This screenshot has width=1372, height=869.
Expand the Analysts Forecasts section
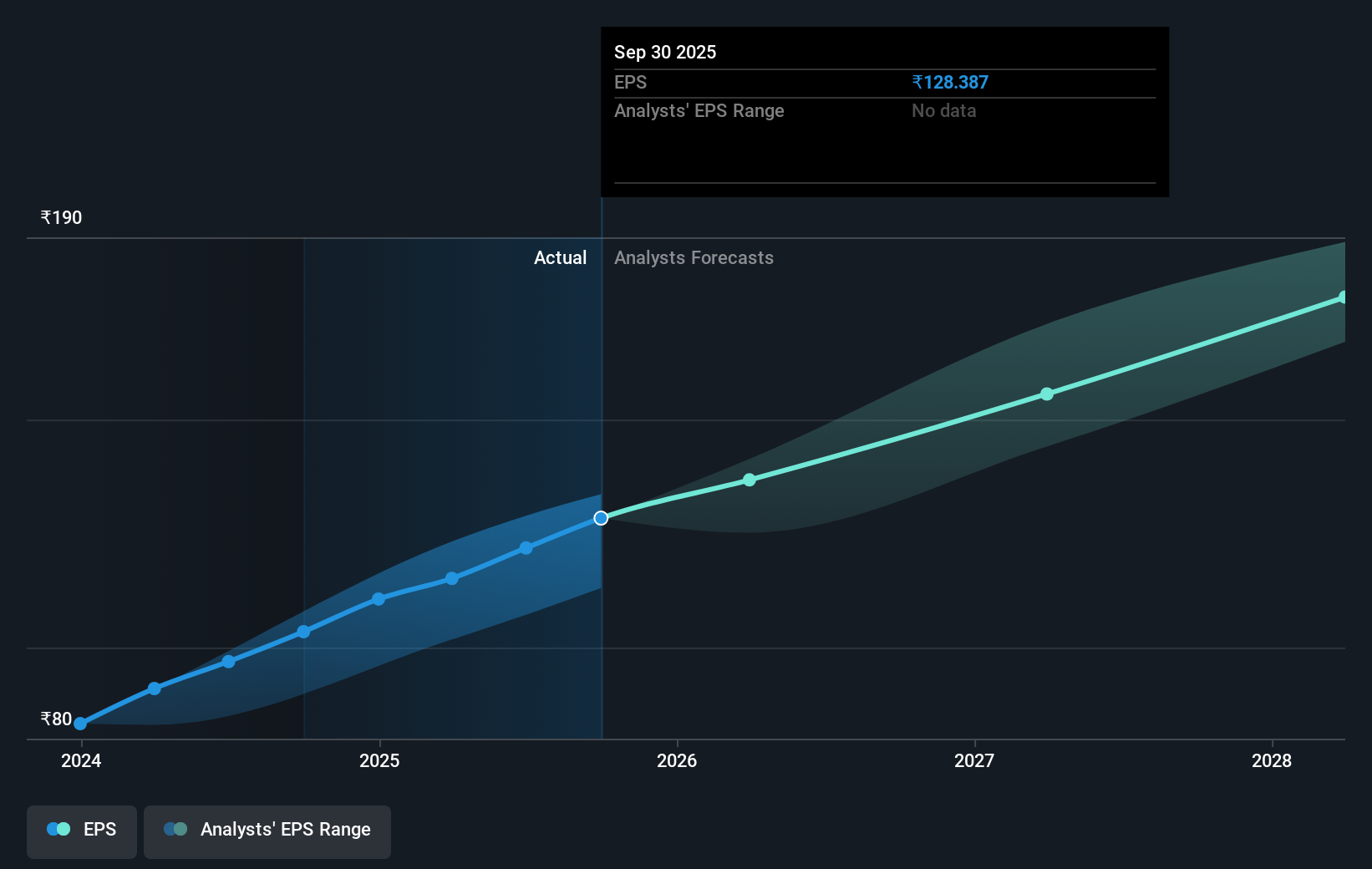[694, 257]
